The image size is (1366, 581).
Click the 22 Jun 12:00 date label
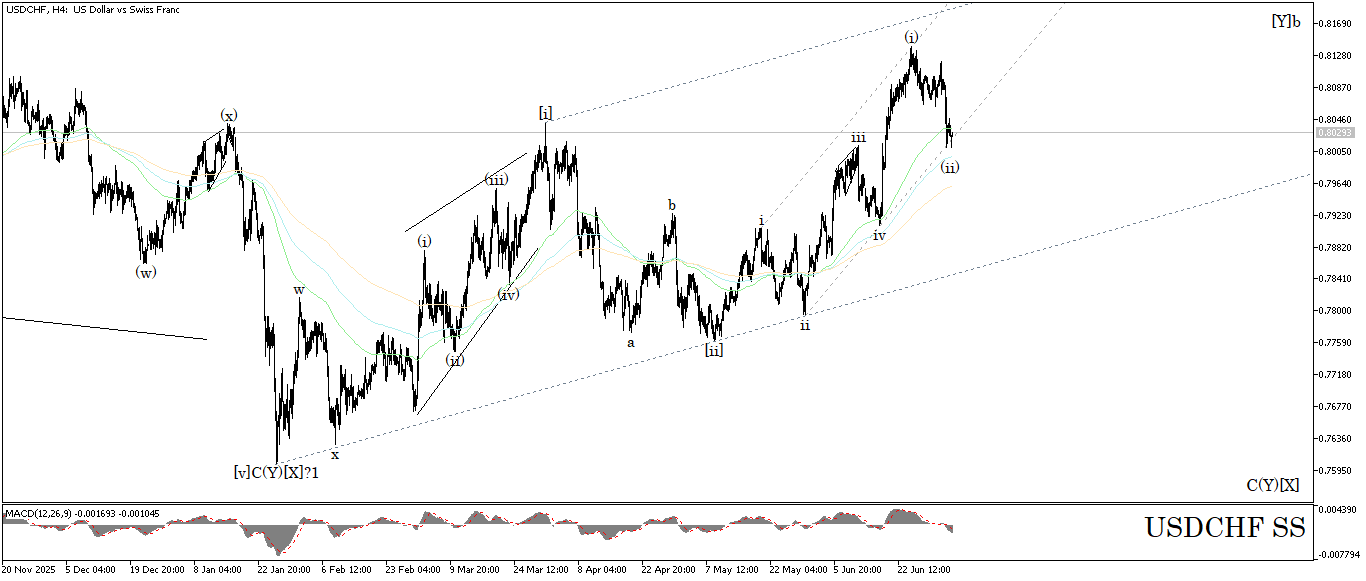coord(924,569)
